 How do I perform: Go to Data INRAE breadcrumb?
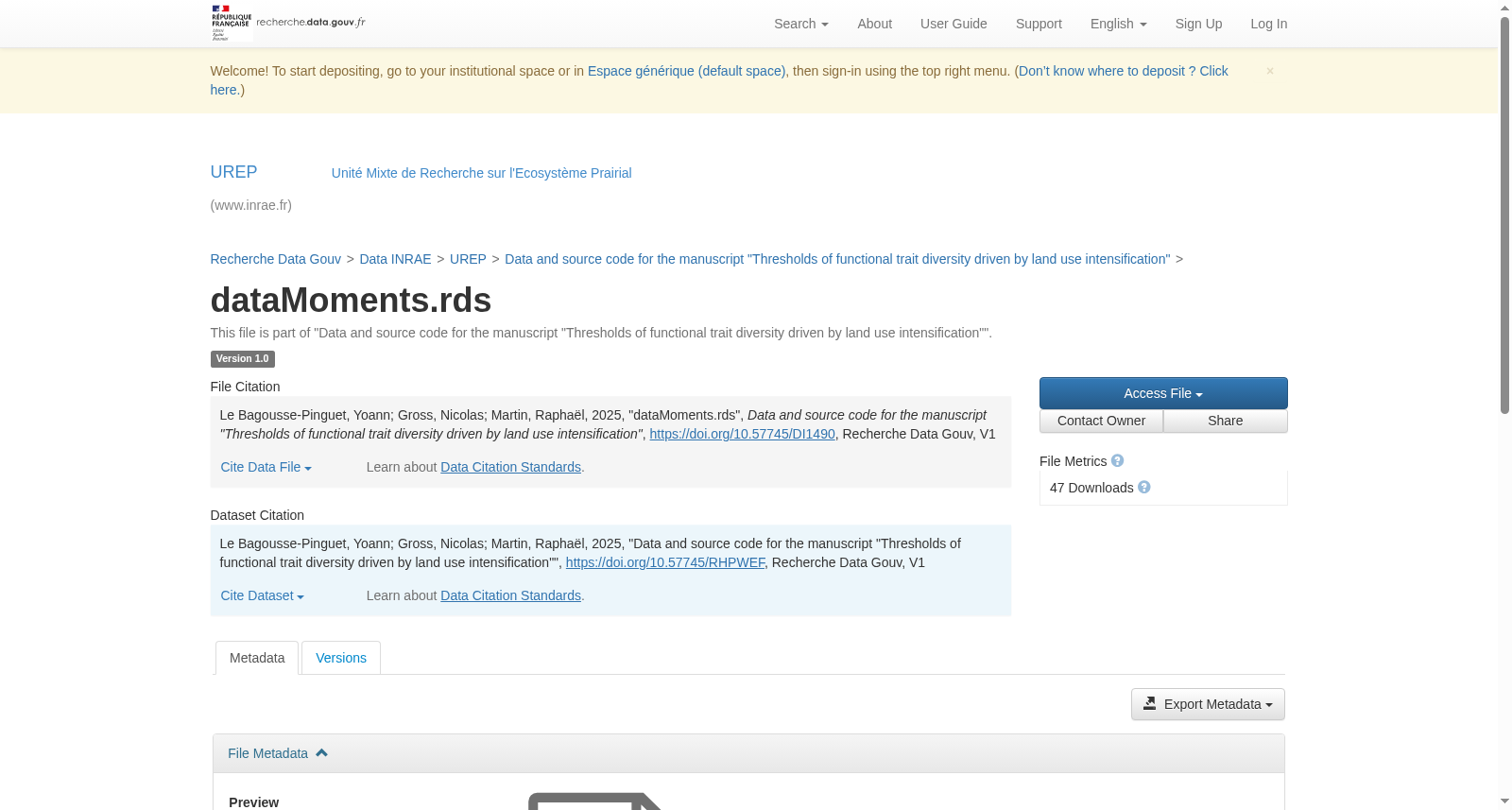395,259
